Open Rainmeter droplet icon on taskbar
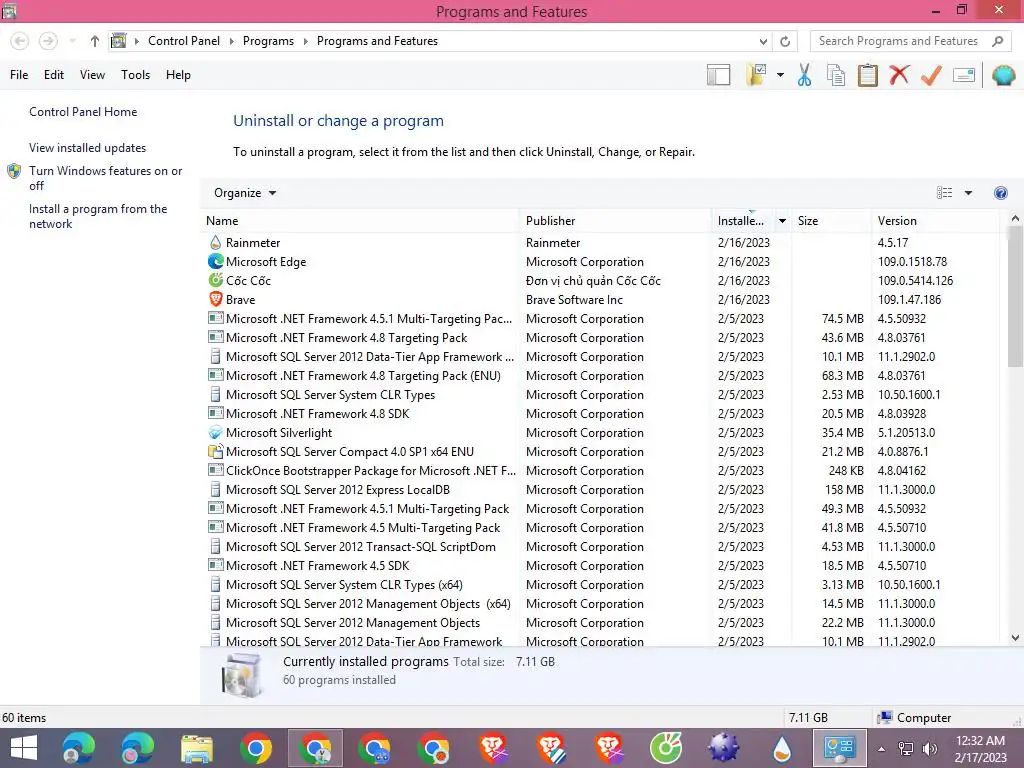 point(782,748)
